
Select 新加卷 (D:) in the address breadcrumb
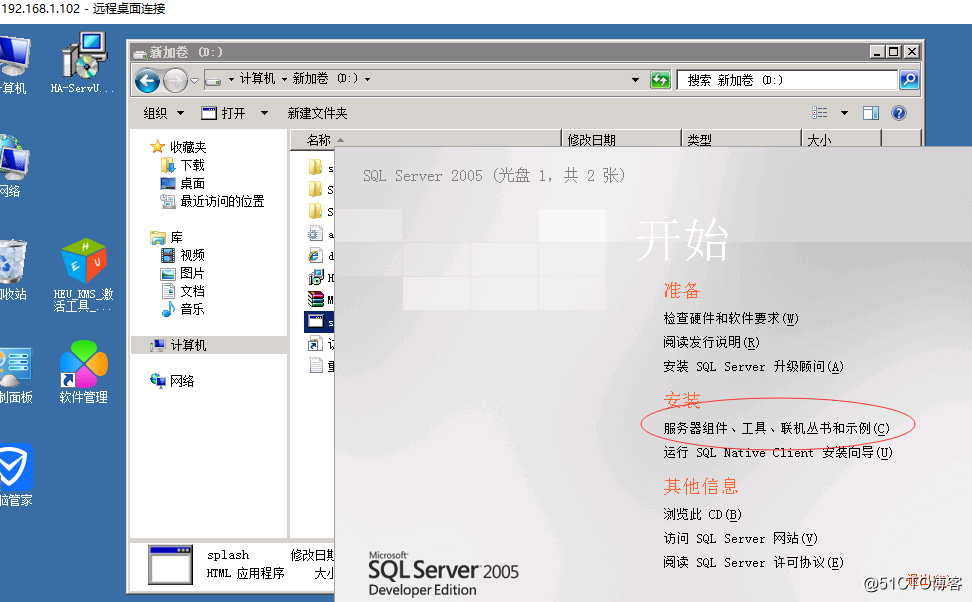point(325,78)
